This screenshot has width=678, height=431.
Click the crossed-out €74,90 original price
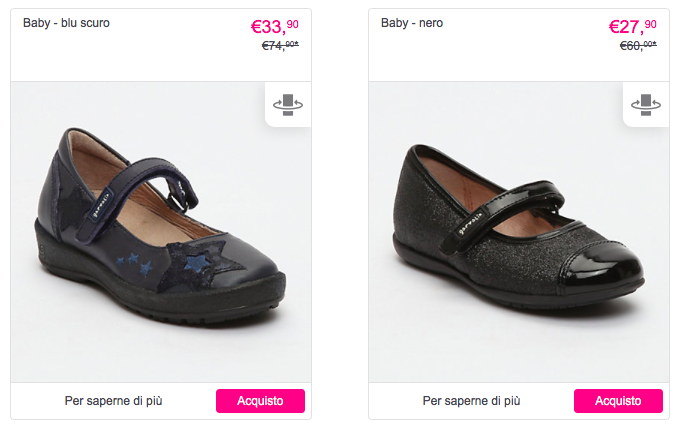[x=280, y=46]
